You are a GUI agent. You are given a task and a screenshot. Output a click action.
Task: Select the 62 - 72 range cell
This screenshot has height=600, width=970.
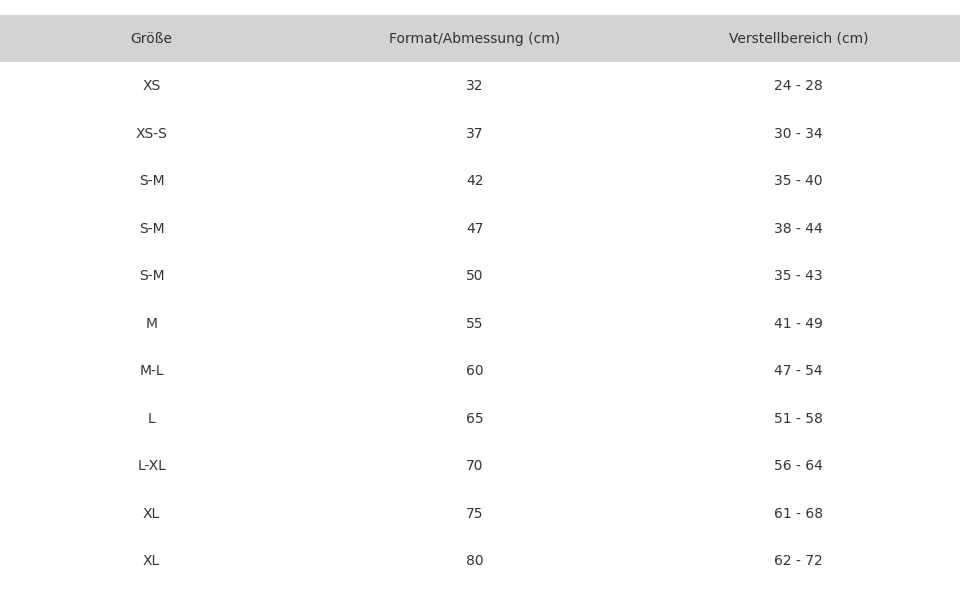pyautogui.click(x=798, y=561)
